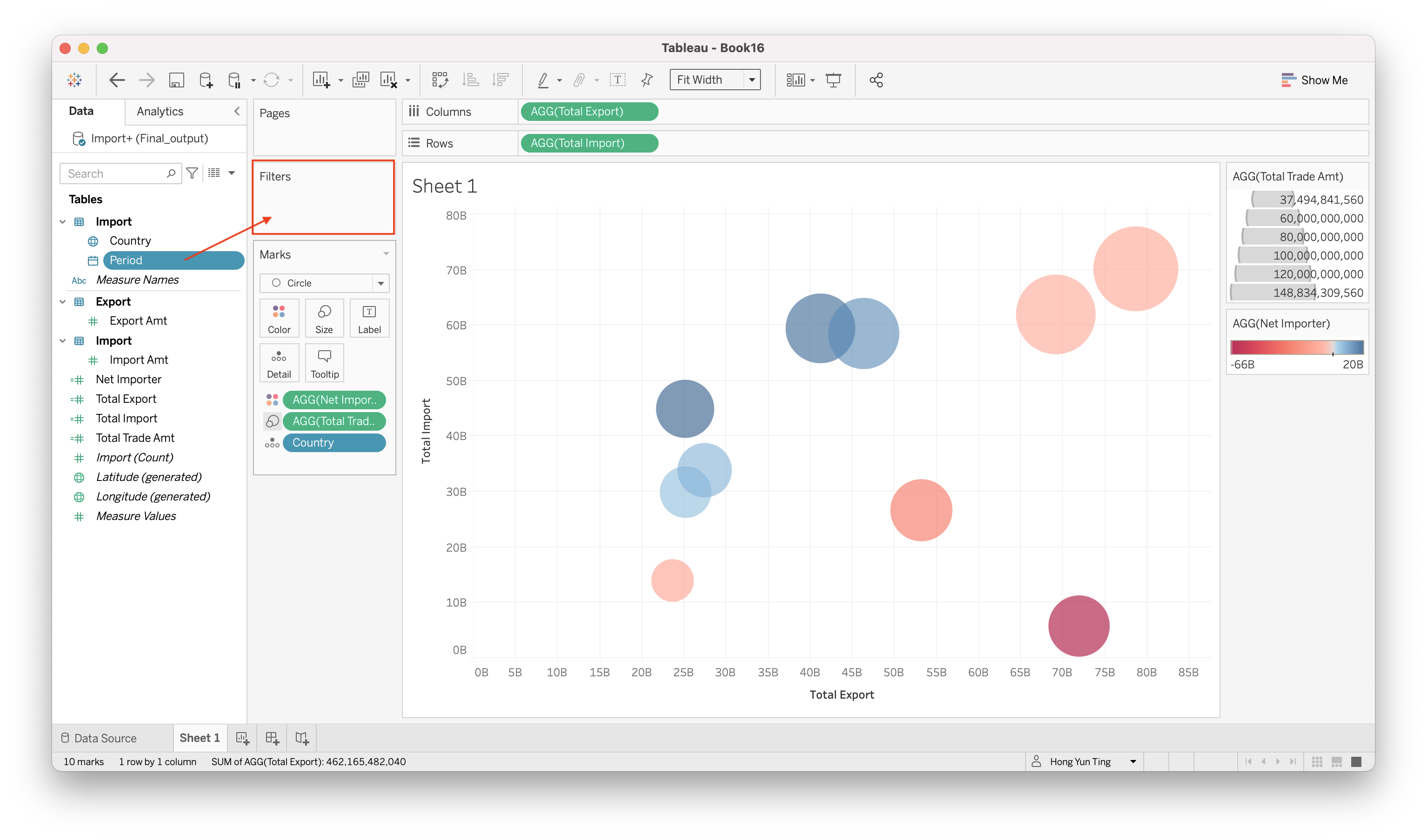Click the Color button in Marks card
This screenshot has height=840, width=1427.
279,318
